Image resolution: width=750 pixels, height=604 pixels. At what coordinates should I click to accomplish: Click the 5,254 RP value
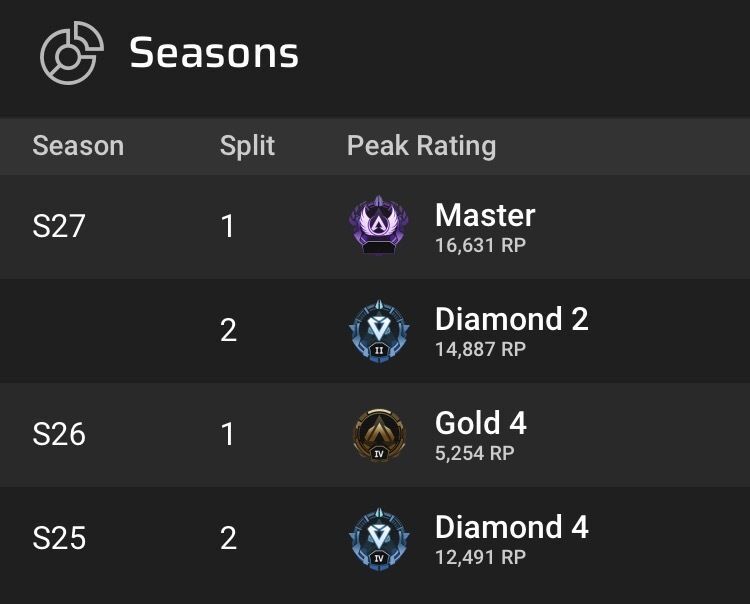point(474,453)
